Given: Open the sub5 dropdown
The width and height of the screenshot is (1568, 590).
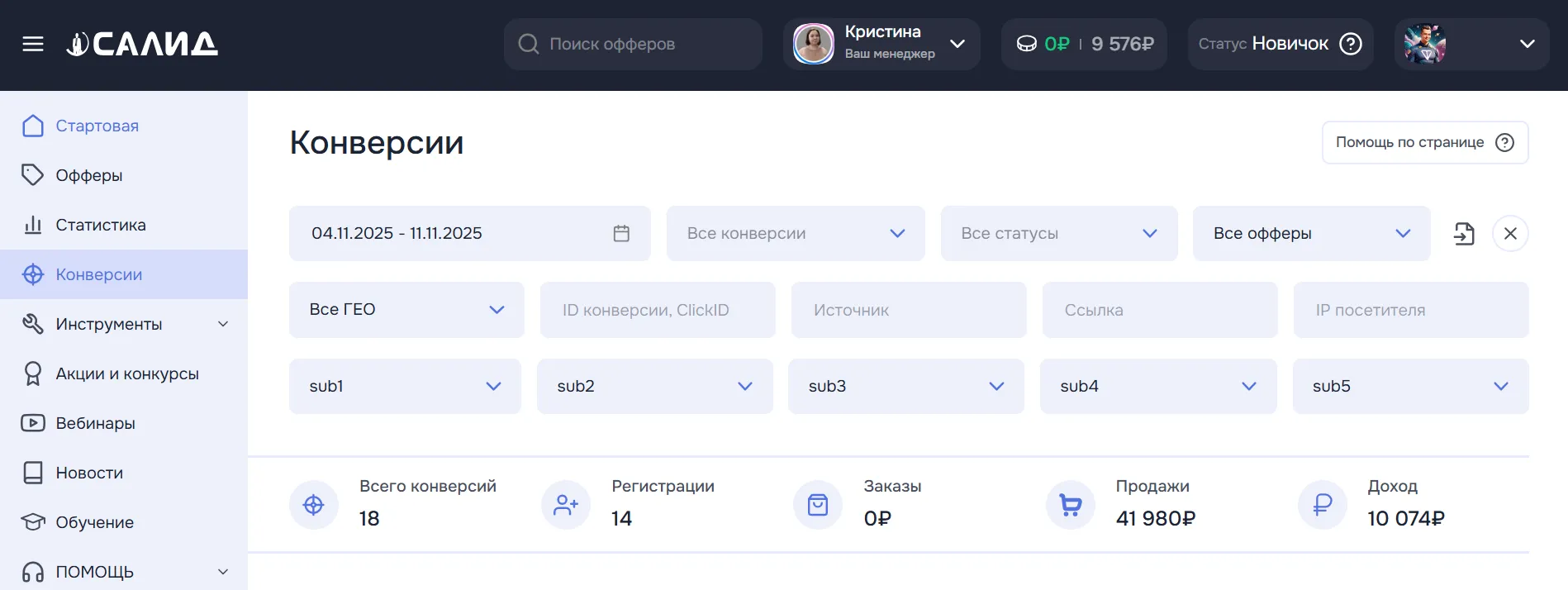Looking at the screenshot, I should click(1411, 386).
